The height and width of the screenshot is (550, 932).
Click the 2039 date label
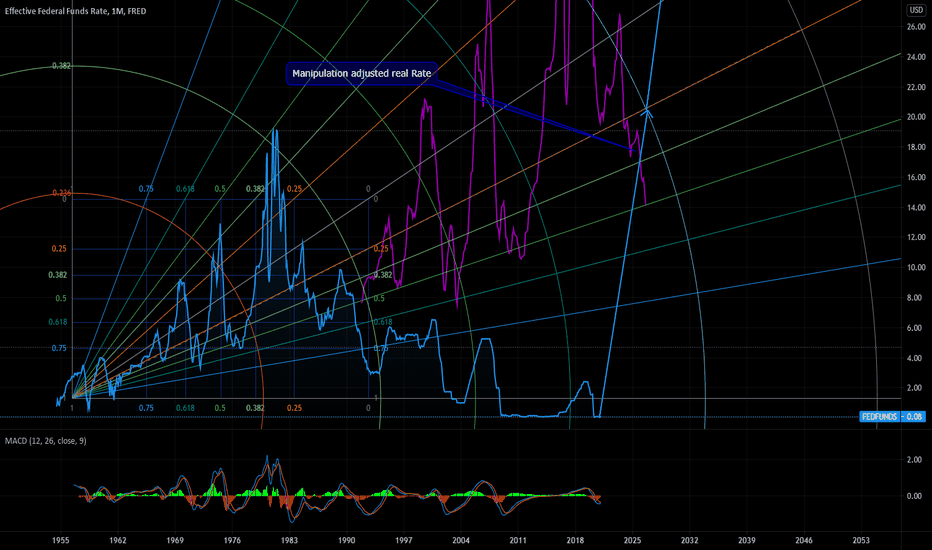[x=747, y=540]
